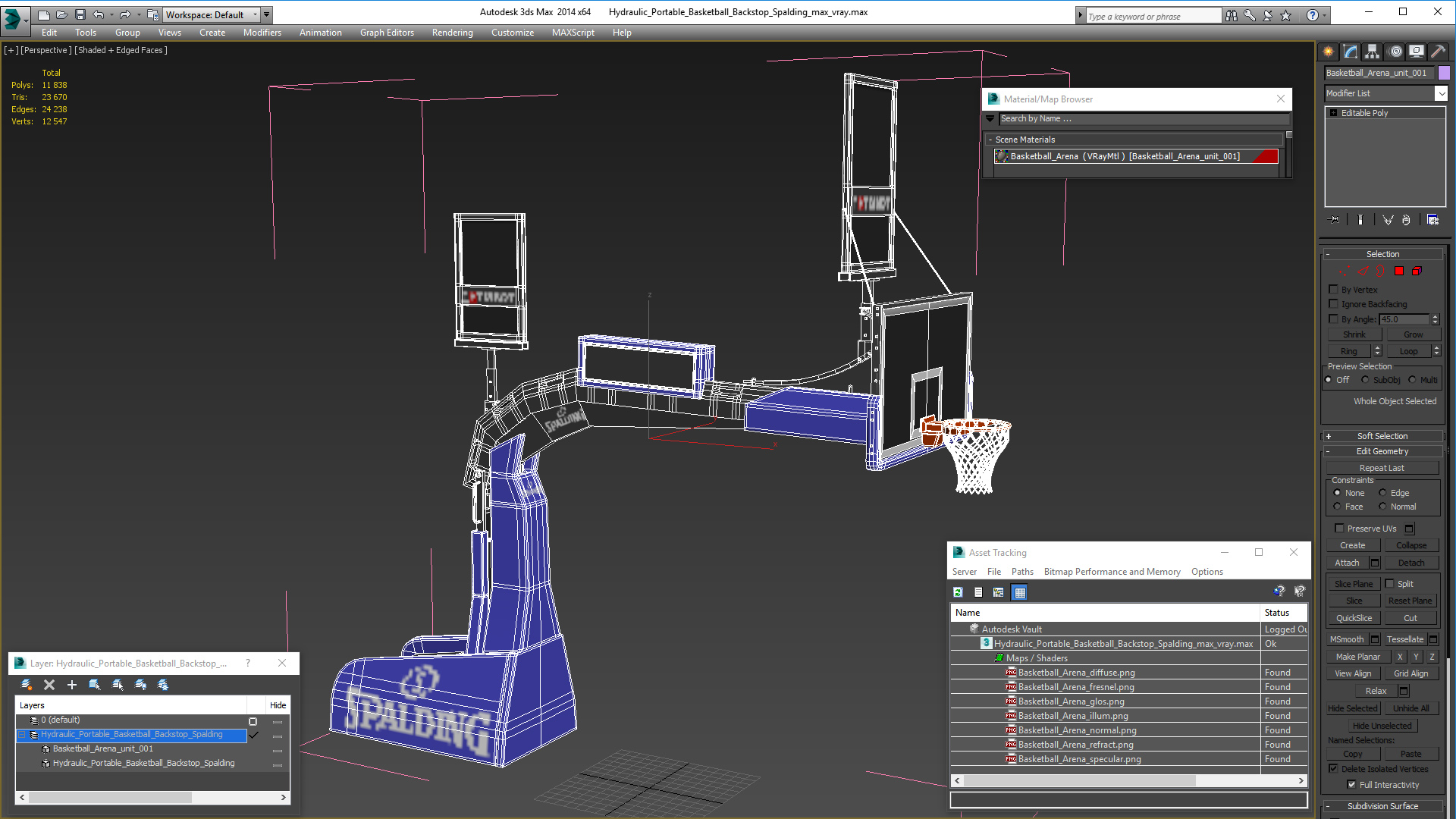This screenshot has height=819, width=1456.
Task: Open the Create command panel tab
Action: pyautogui.click(x=1329, y=52)
